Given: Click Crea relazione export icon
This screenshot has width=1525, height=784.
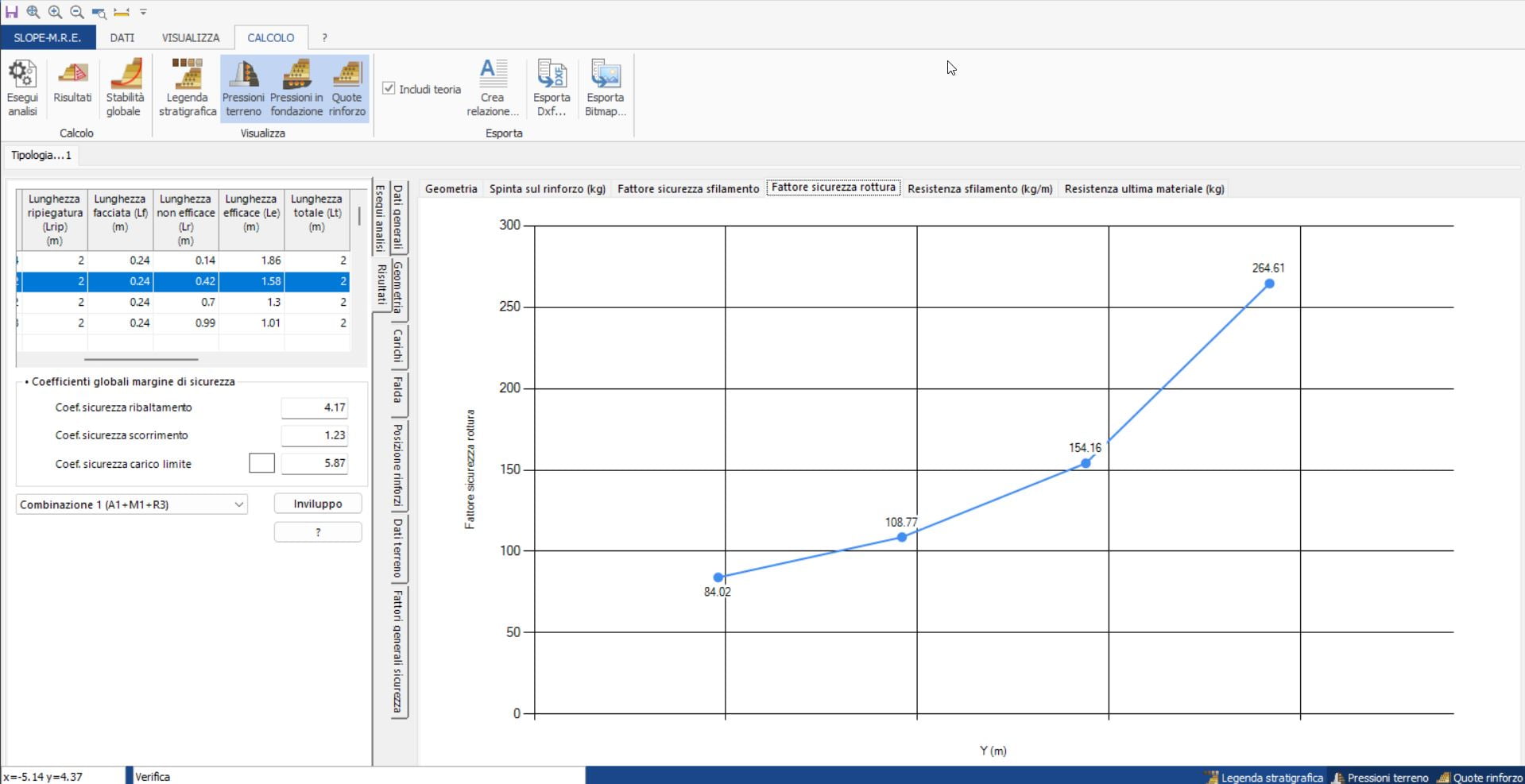Looking at the screenshot, I should pos(493,87).
